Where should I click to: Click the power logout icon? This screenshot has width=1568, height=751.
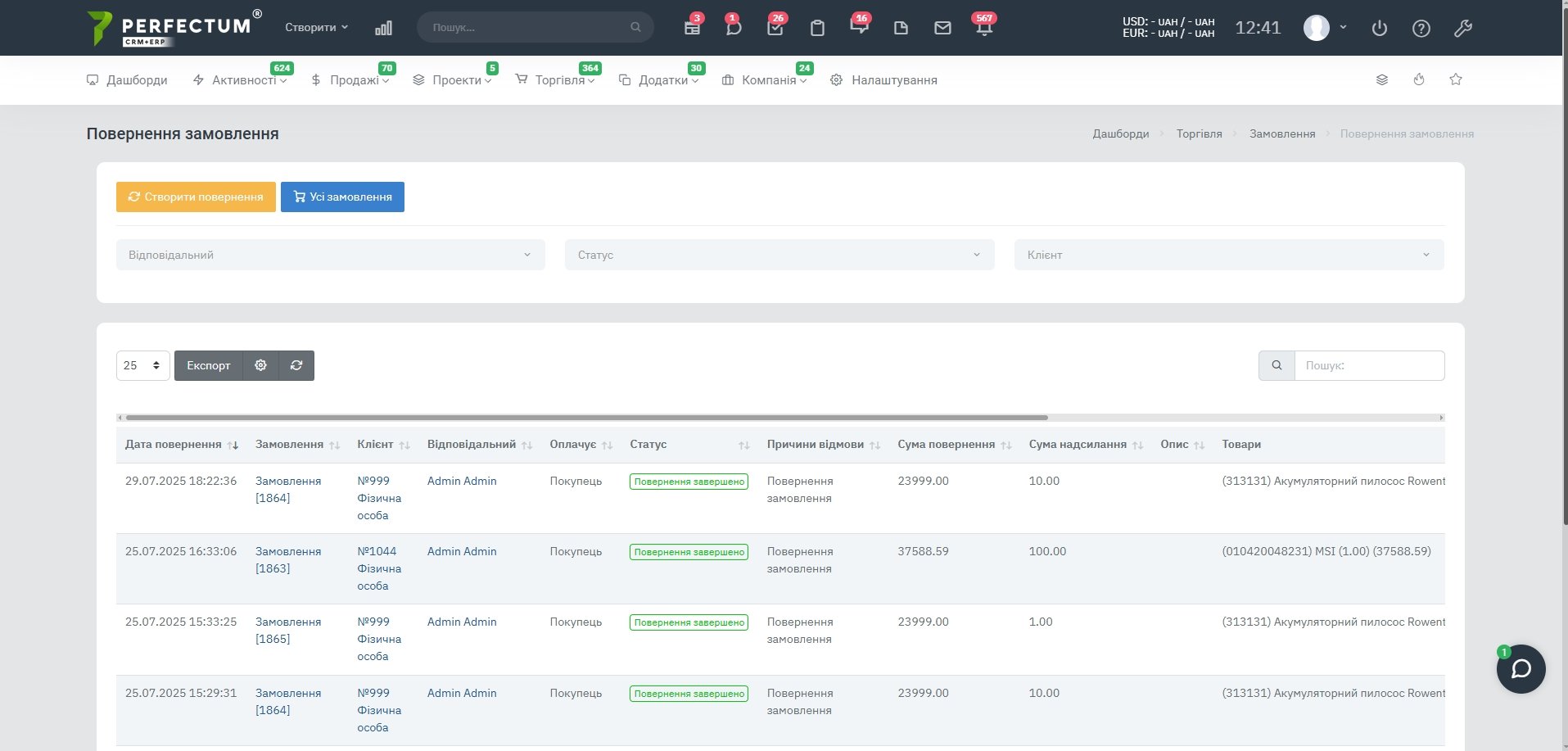coord(1380,29)
